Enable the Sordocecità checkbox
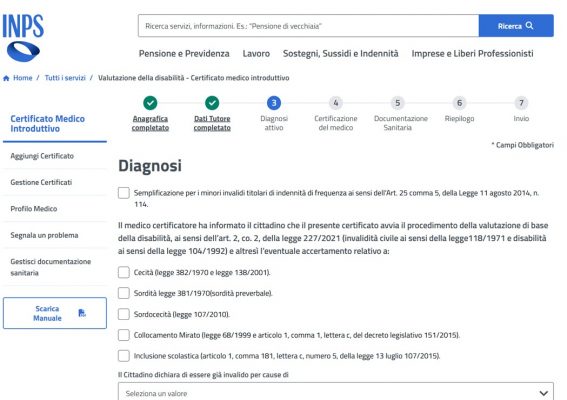This screenshot has width=567, height=400. 124,314
